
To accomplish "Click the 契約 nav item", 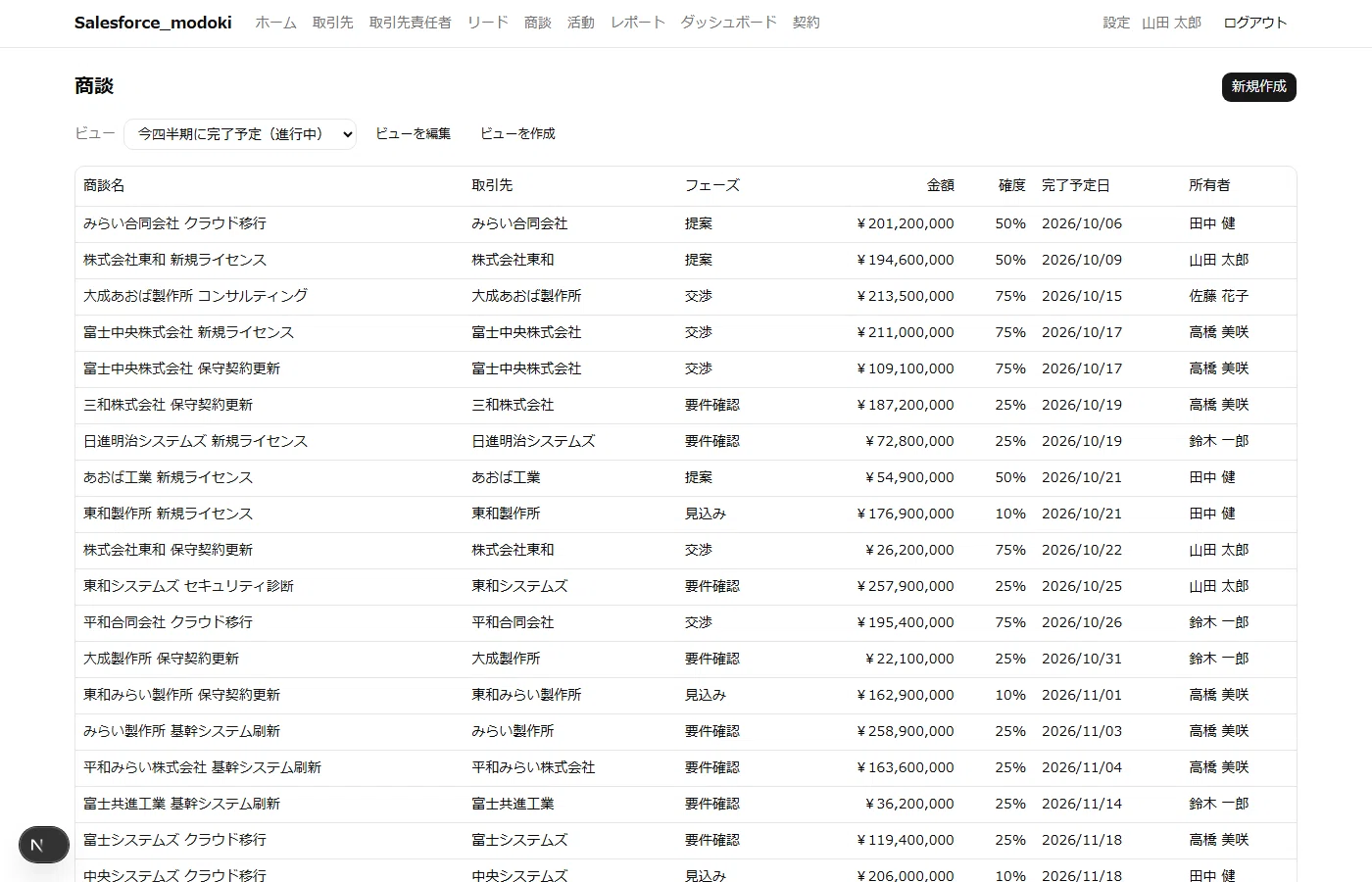I will point(806,23).
